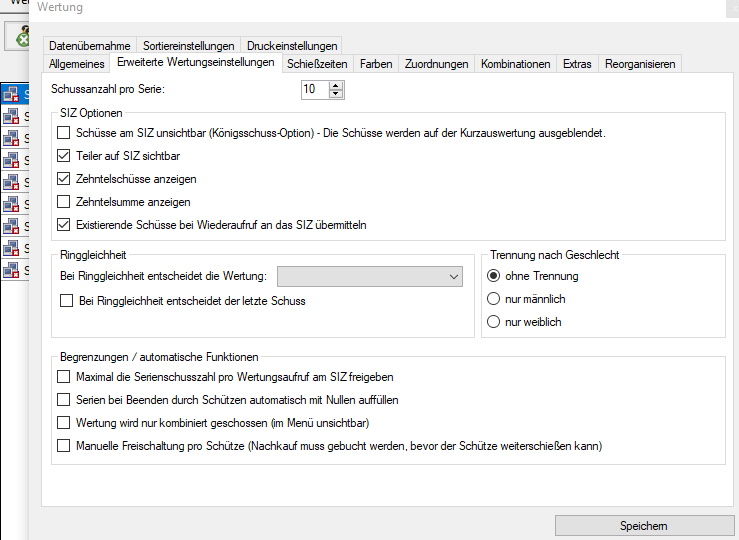Open the Farben tab
Screen dimensions: 739x540
[x=376, y=64]
